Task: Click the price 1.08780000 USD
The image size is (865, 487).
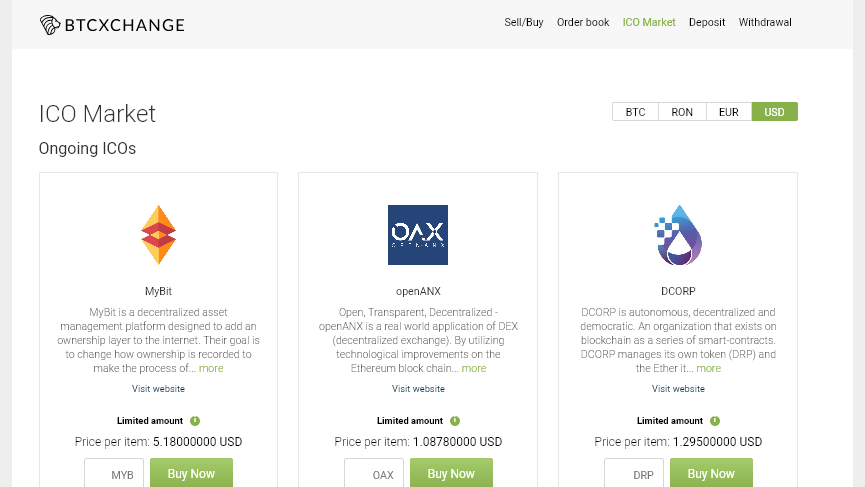Action: coord(457,442)
